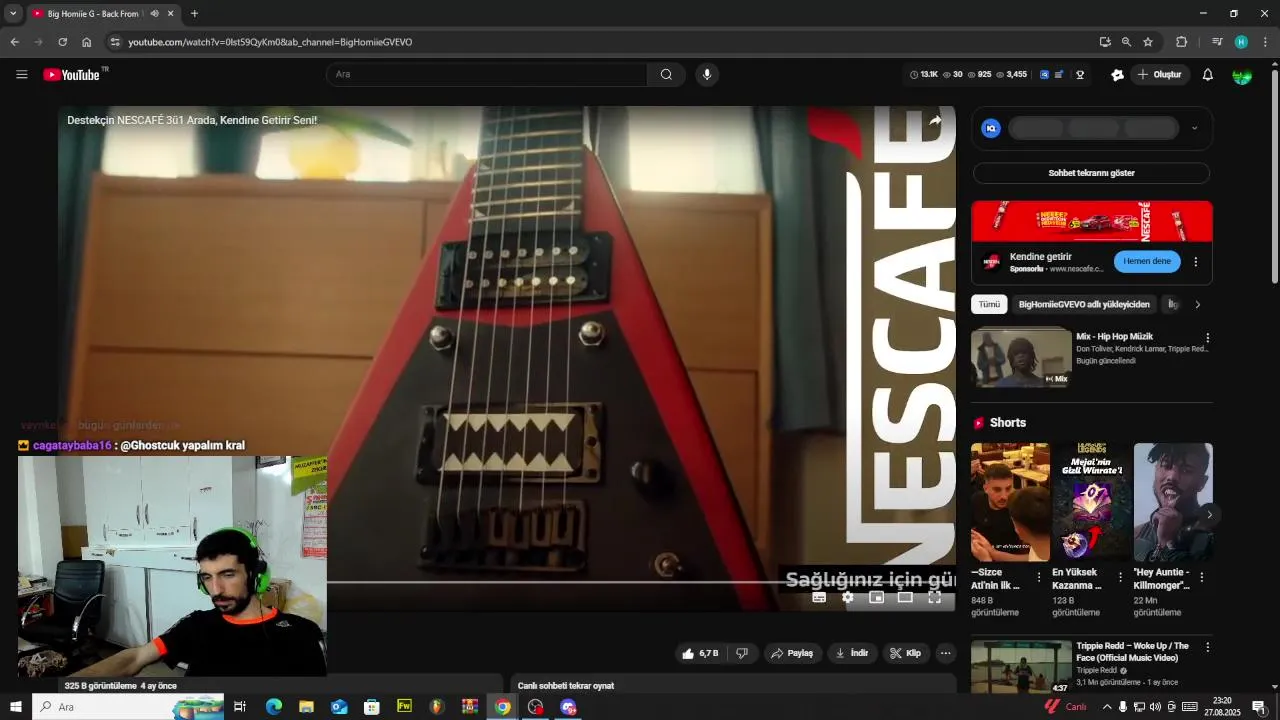This screenshot has width=1280, height=720.
Task: Focus the YouTube Ara search field
Action: pyautogui.click(x=487, y=75)
